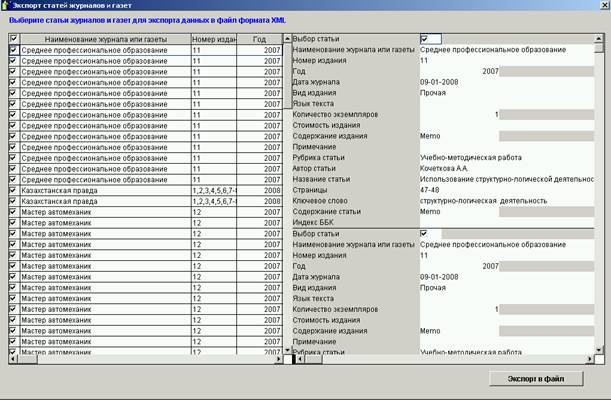Click the first "Стоимость издания" field label
This screenshot has height=400, width=611.
pos(326,125)
